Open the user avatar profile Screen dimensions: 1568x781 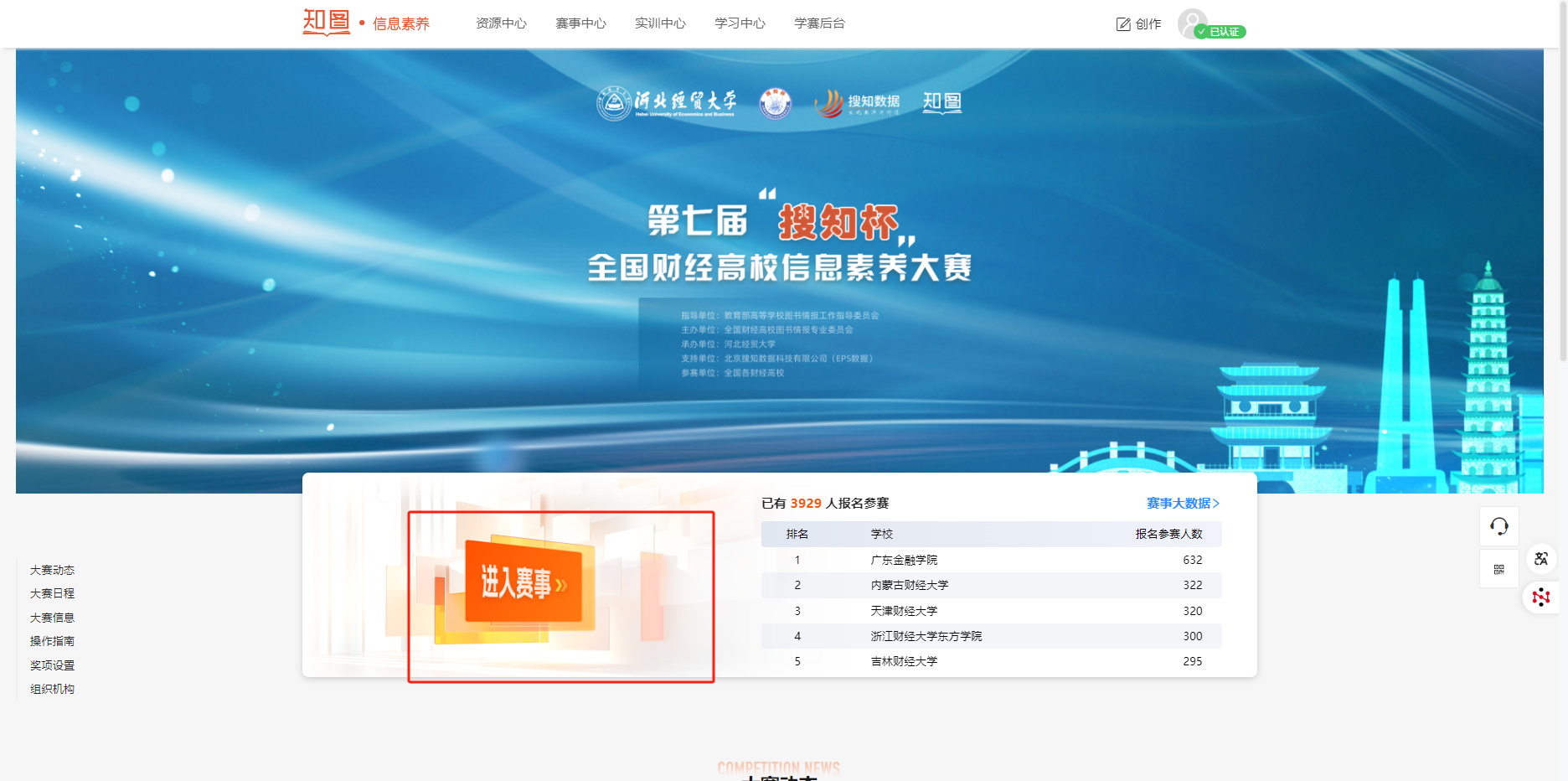click(x=1190, y=22)
